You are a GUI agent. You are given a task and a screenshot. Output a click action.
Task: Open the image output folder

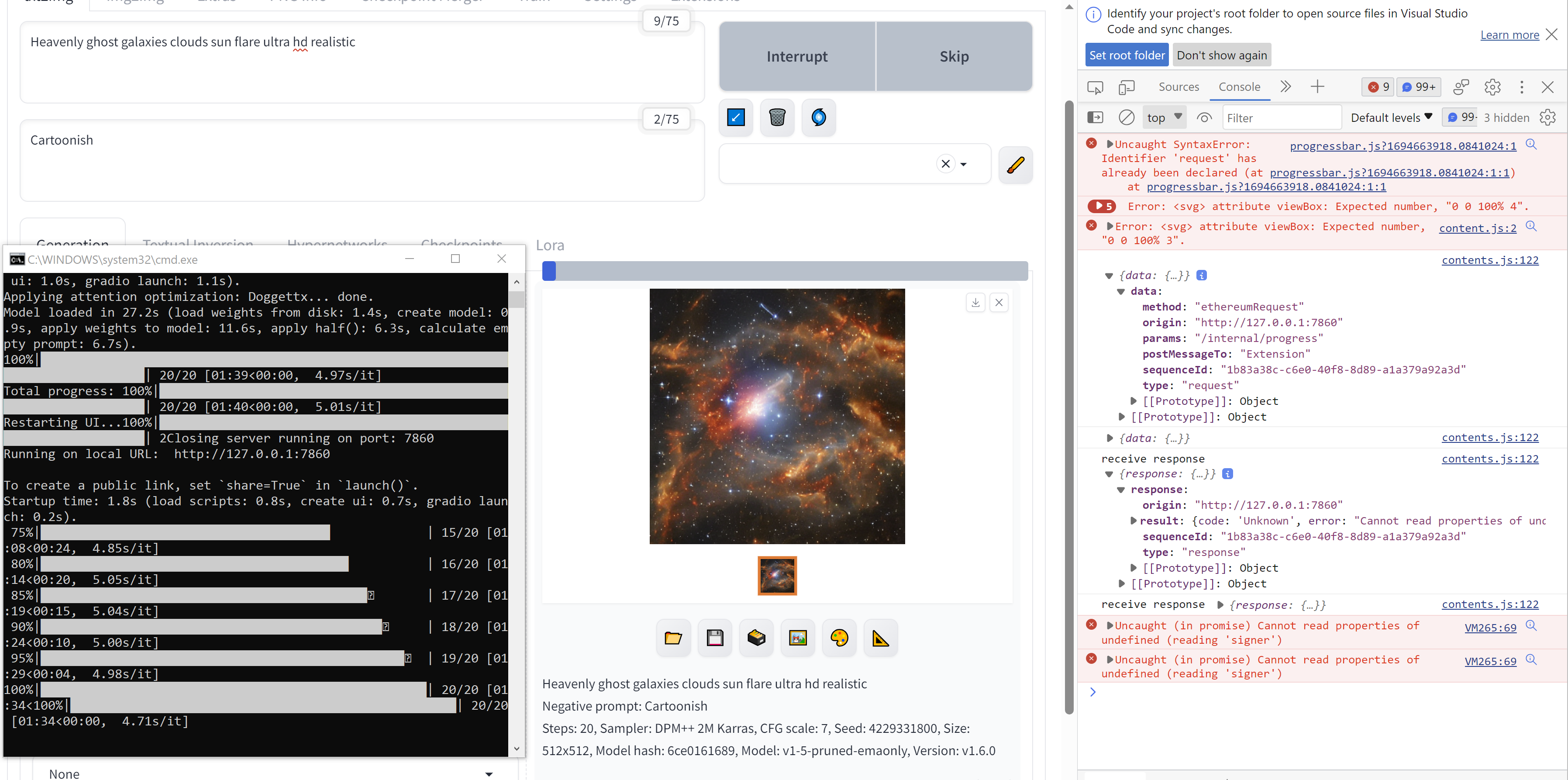click(672, 638)
